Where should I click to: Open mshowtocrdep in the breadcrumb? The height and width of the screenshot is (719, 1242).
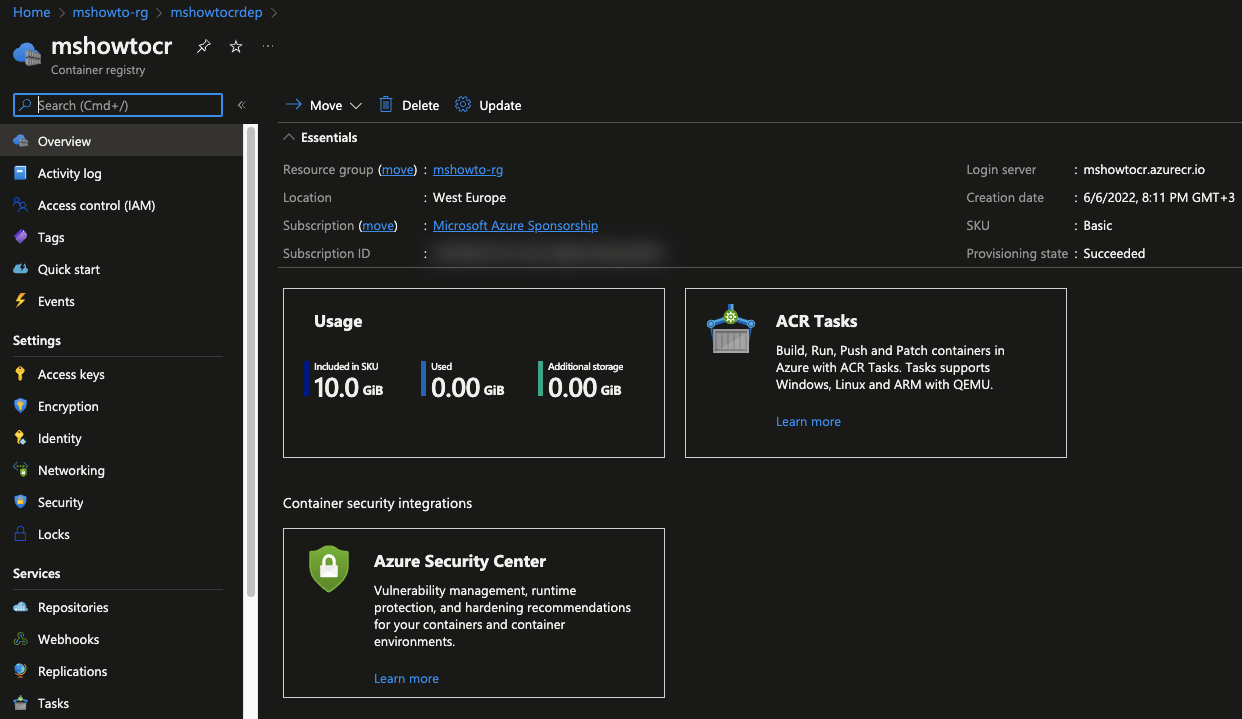click(x=217, y=12)
